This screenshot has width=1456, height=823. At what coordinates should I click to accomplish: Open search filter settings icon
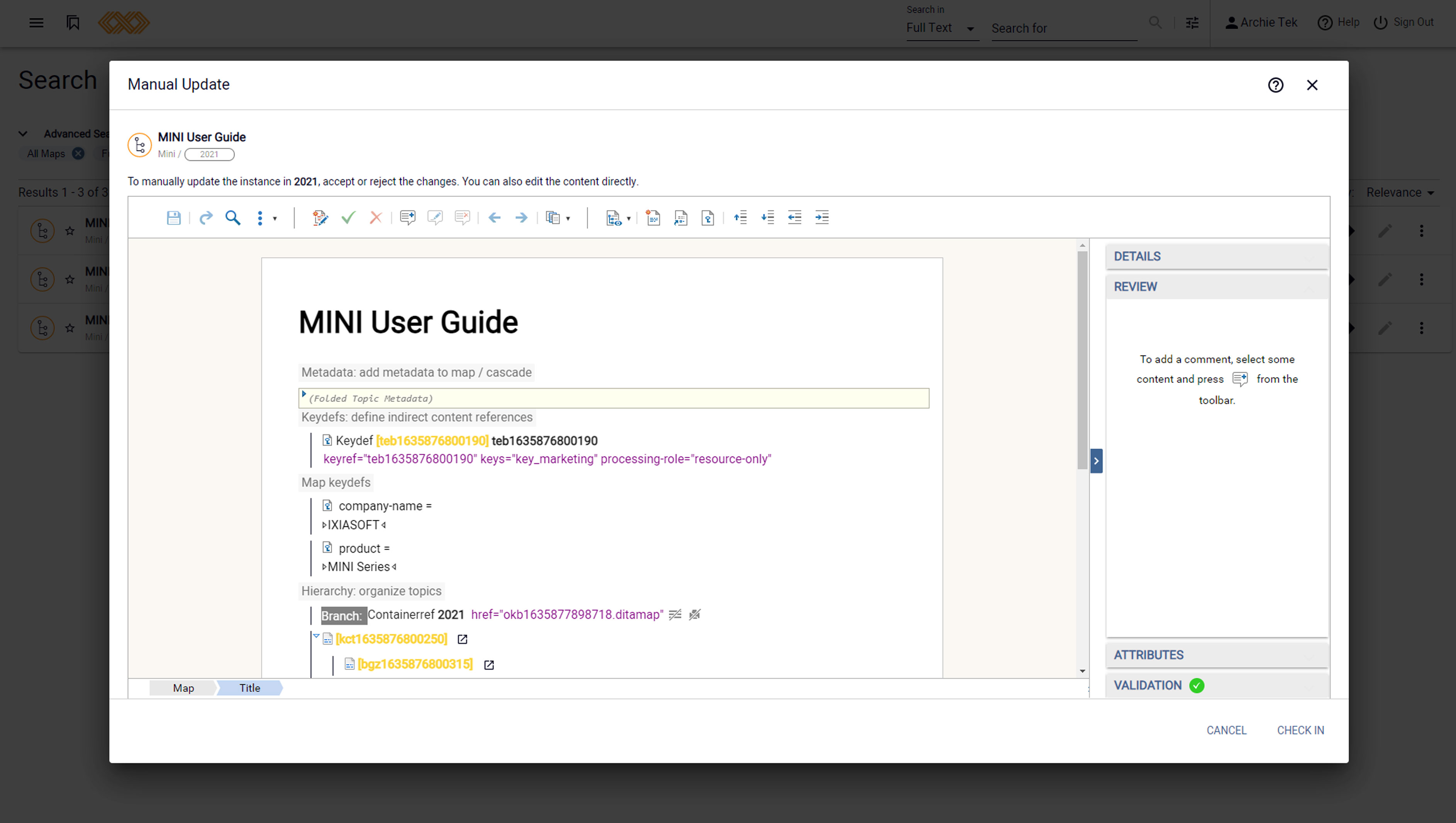[1192, 23]
